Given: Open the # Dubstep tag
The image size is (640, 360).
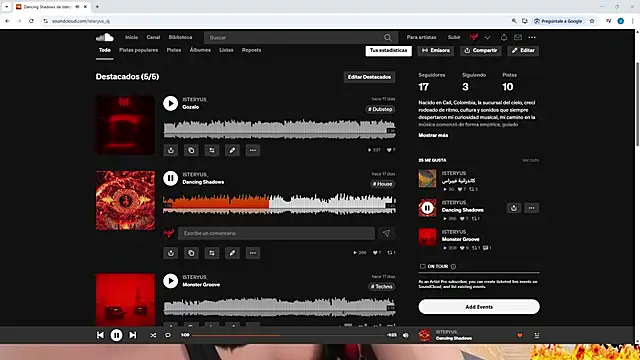Looking at the screenshot, I should tap(380, 109).
